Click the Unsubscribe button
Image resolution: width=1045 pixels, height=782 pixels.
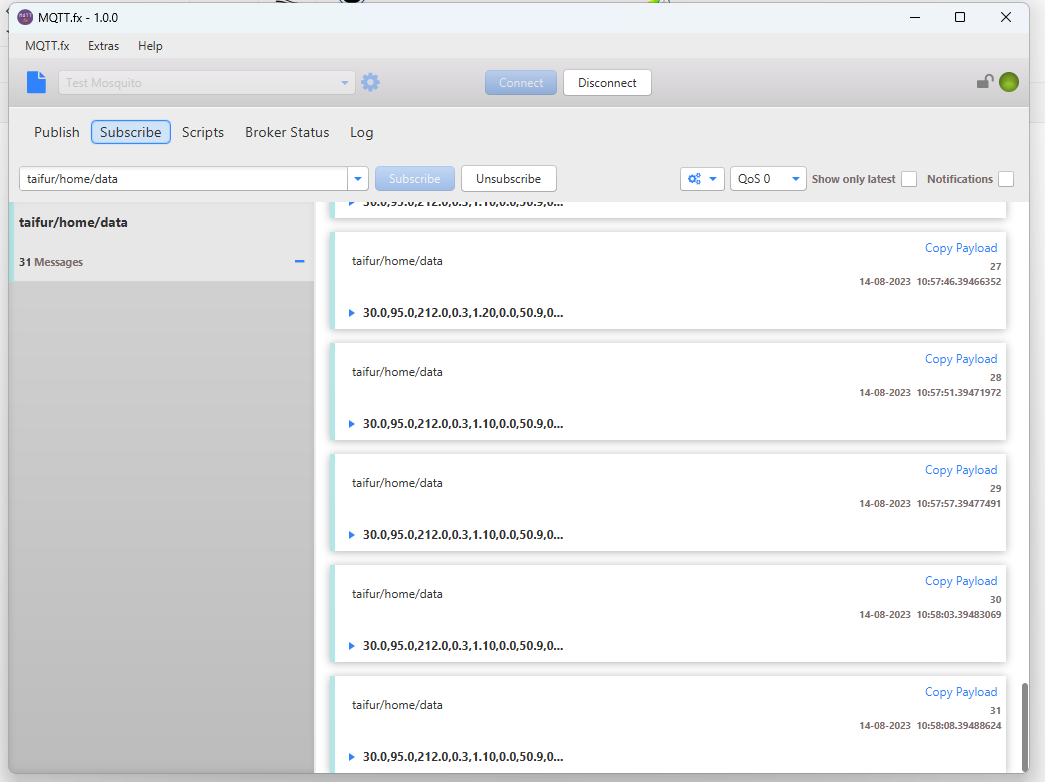pyautogui.click(x=508, y=178)
